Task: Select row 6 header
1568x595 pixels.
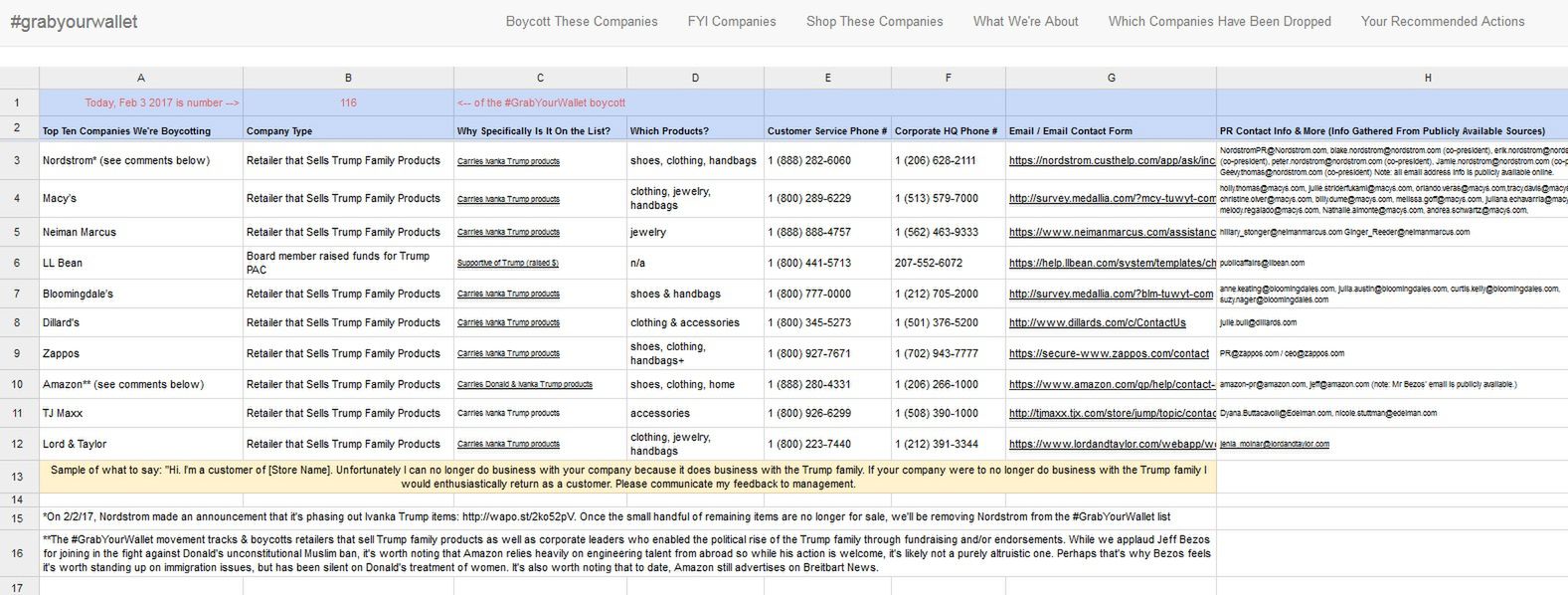Action: coord(18,263)
